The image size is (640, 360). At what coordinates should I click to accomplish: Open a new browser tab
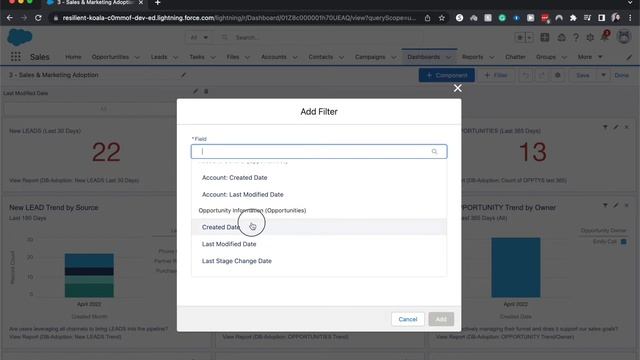coord(158,3)
